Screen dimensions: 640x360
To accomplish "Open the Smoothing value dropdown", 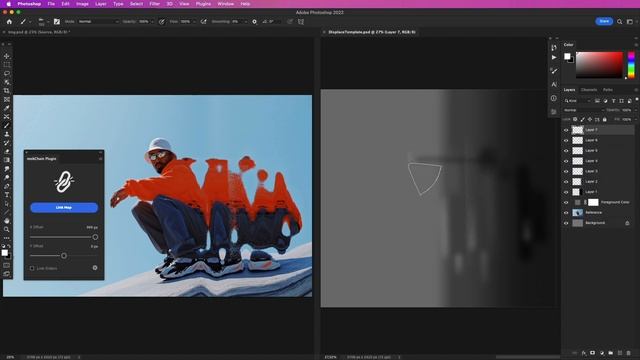I will [245, 22].
